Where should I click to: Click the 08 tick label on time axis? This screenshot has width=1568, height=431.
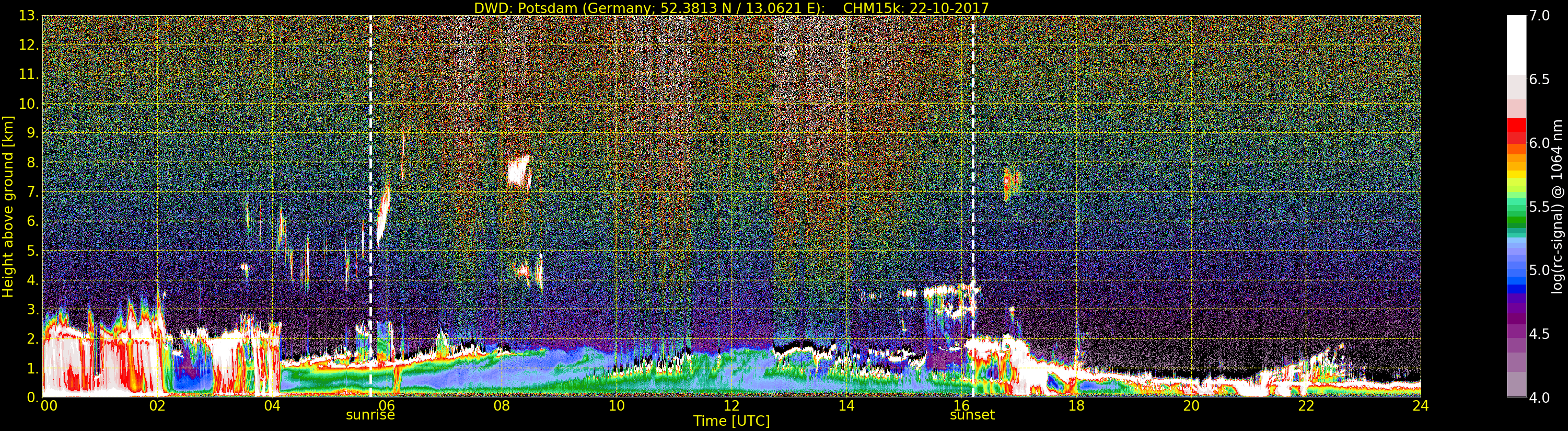(502, 406)
